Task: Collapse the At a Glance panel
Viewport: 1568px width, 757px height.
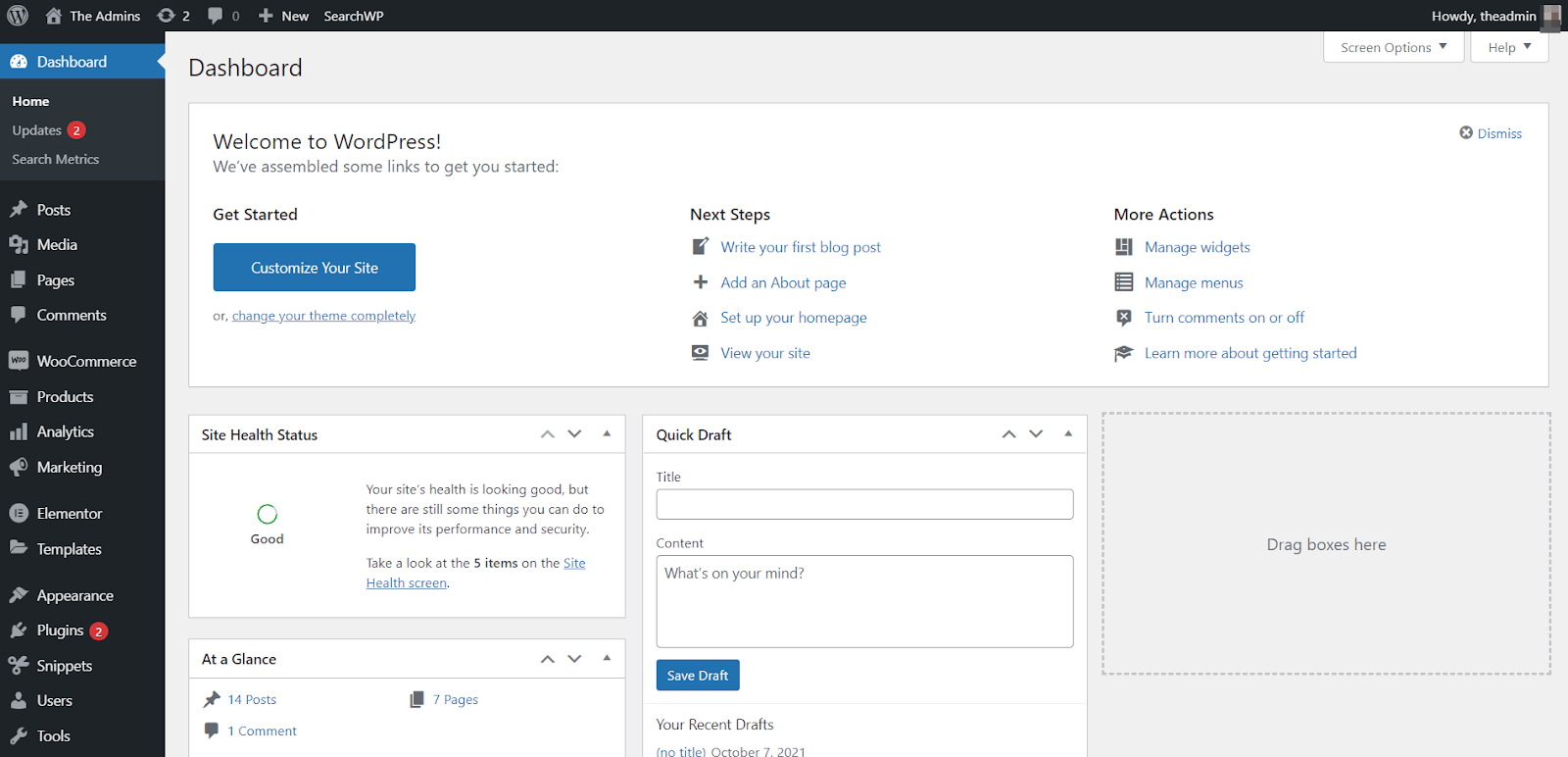Action: coord(607,658)
